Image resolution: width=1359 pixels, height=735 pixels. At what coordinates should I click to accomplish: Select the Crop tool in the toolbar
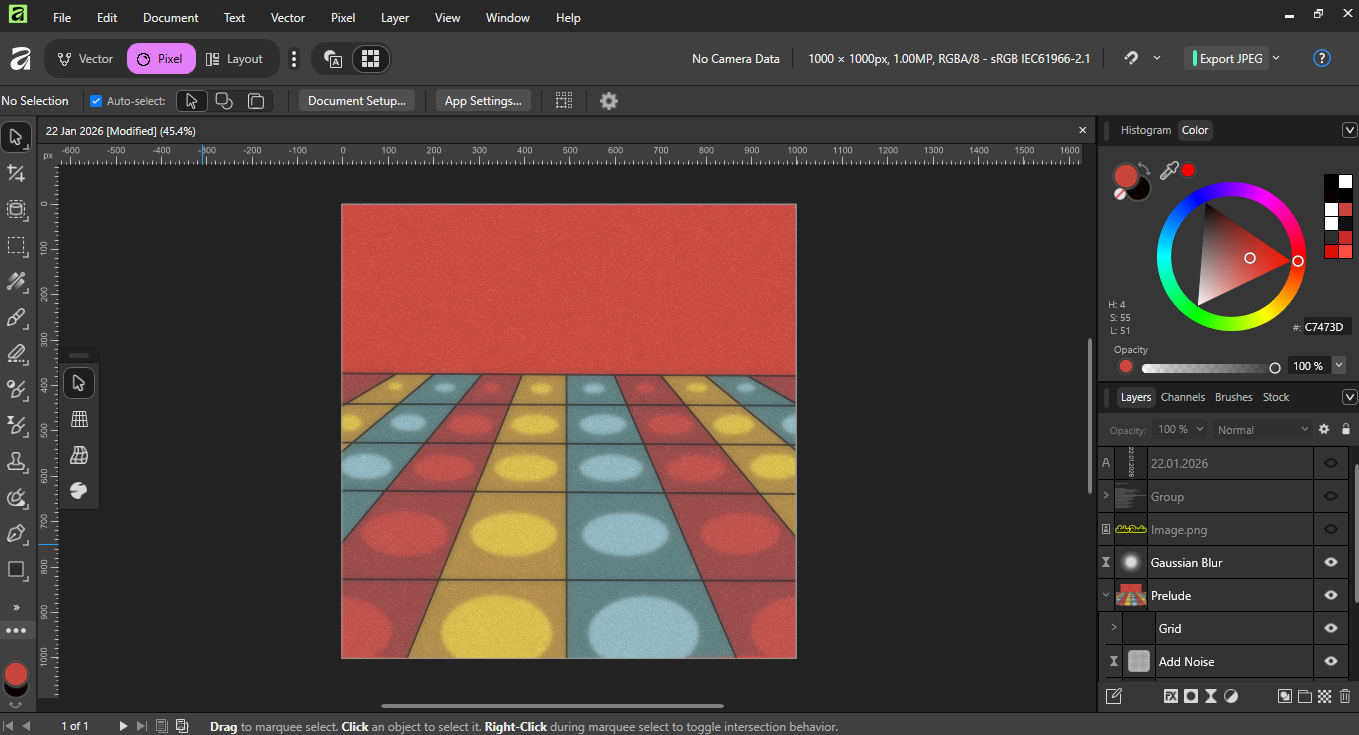pyautogui.click(x=16, y=173)
